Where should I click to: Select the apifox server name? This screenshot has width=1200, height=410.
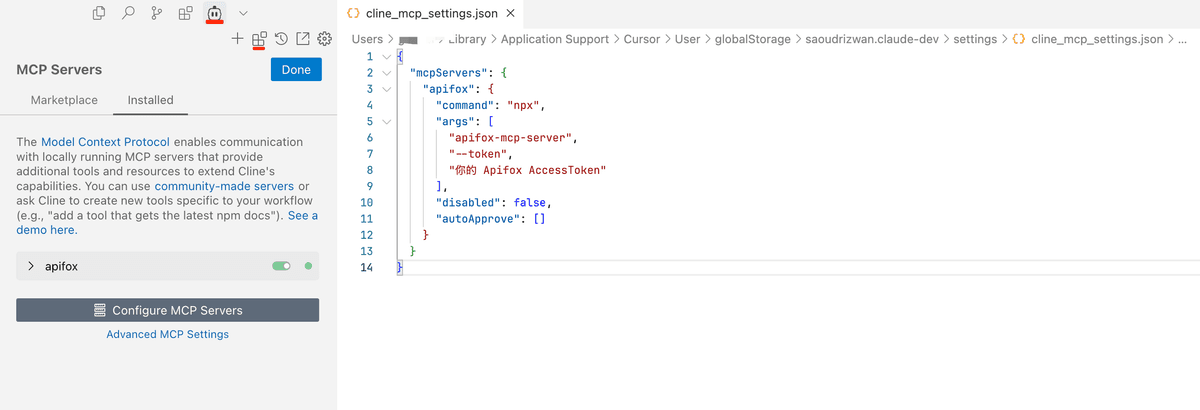[x=62, y=267]
